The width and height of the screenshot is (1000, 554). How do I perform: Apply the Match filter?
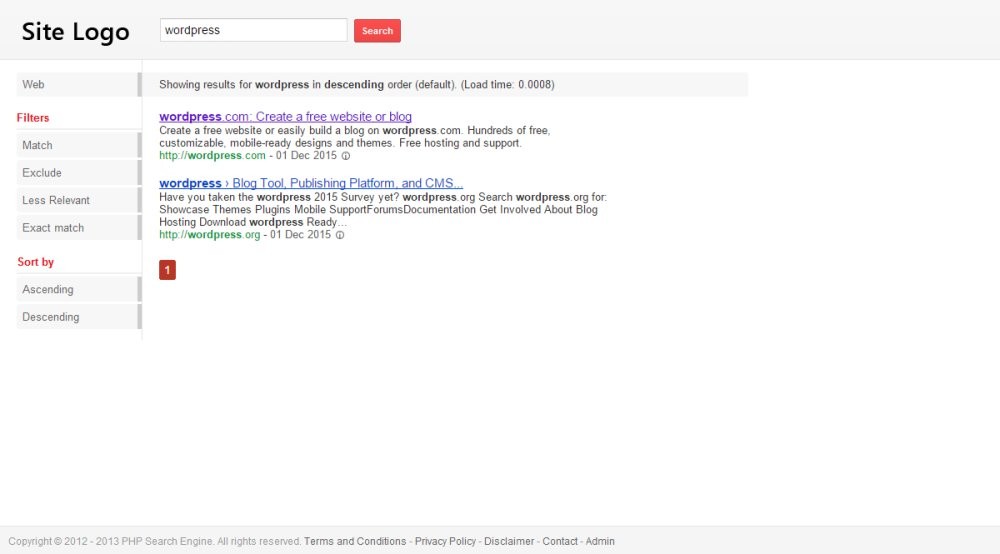pyautogui.click(x=78, y=146)
